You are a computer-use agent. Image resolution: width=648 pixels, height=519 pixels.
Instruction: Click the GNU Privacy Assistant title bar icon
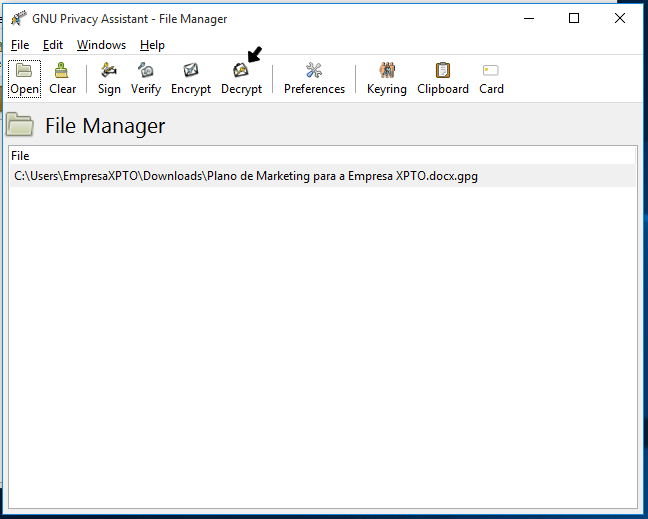tap(19, 19)
